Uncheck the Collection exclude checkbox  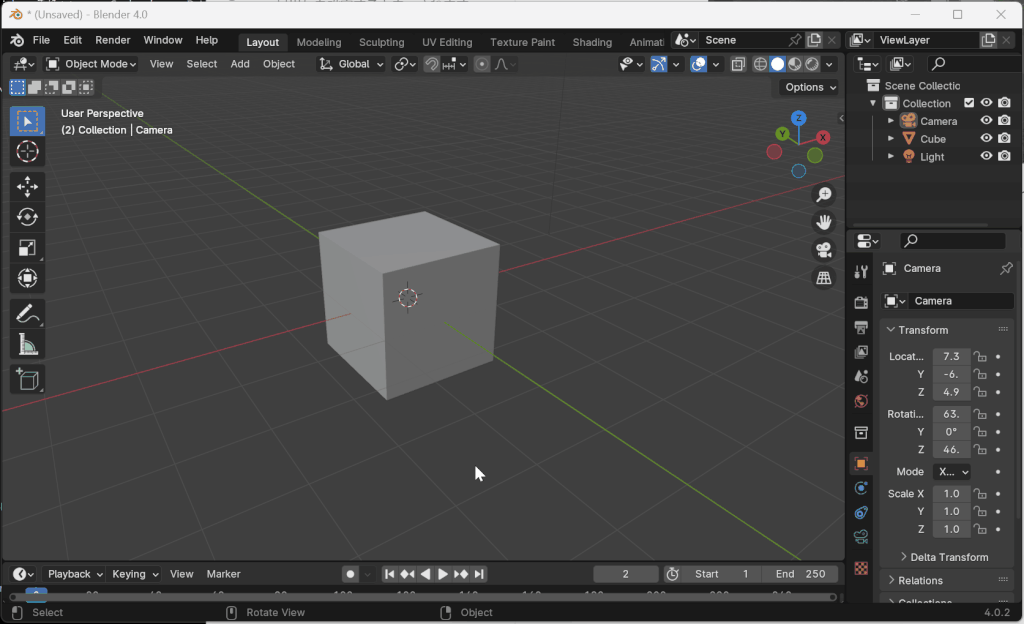click(x=968, y=103)
